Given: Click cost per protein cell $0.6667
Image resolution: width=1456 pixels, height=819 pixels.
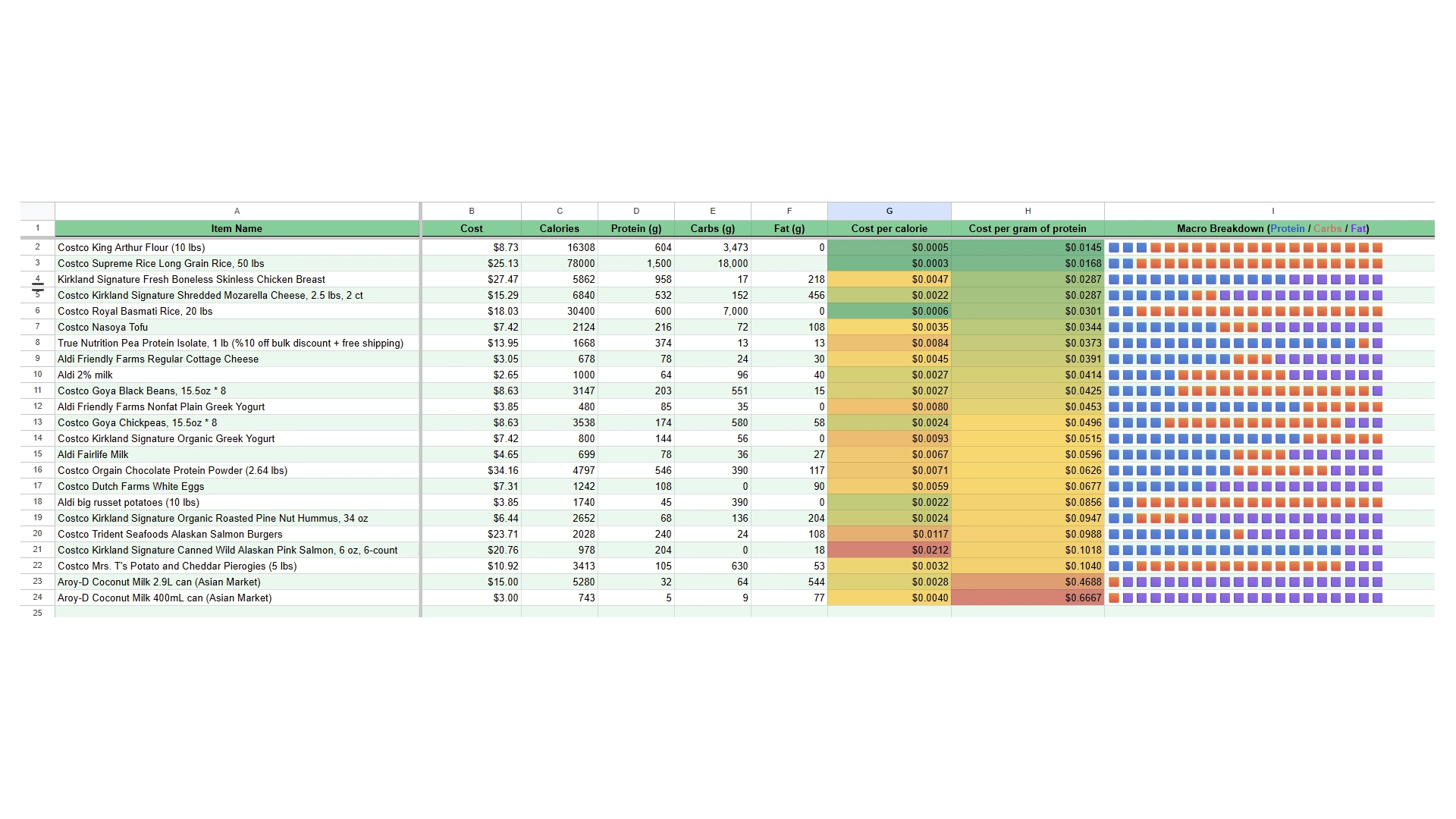Looking at the screenshot, I should pyautogui.click(x=1028, y=598).
